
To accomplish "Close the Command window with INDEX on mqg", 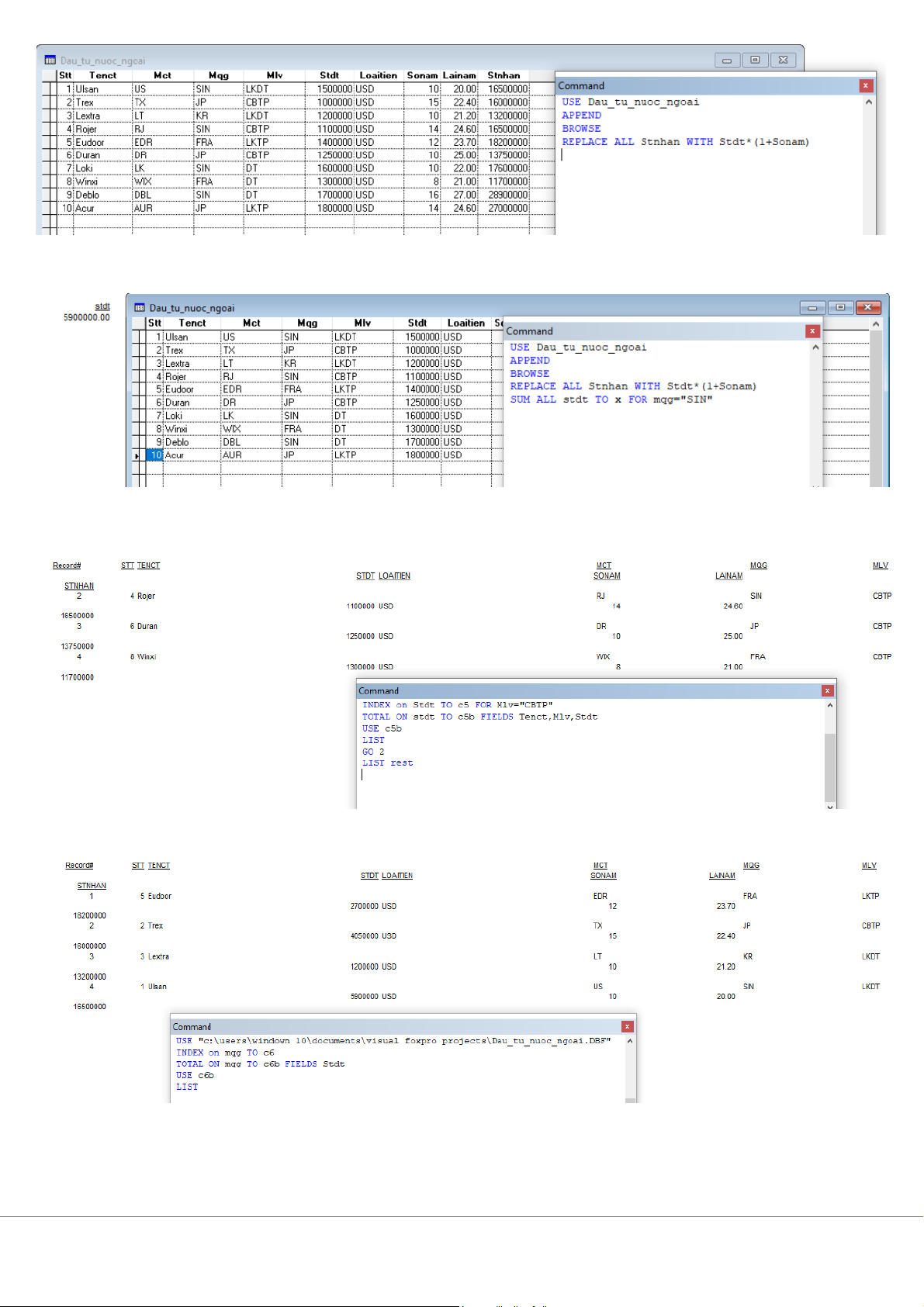I will pyautogui.click(x=627, y=1026).
